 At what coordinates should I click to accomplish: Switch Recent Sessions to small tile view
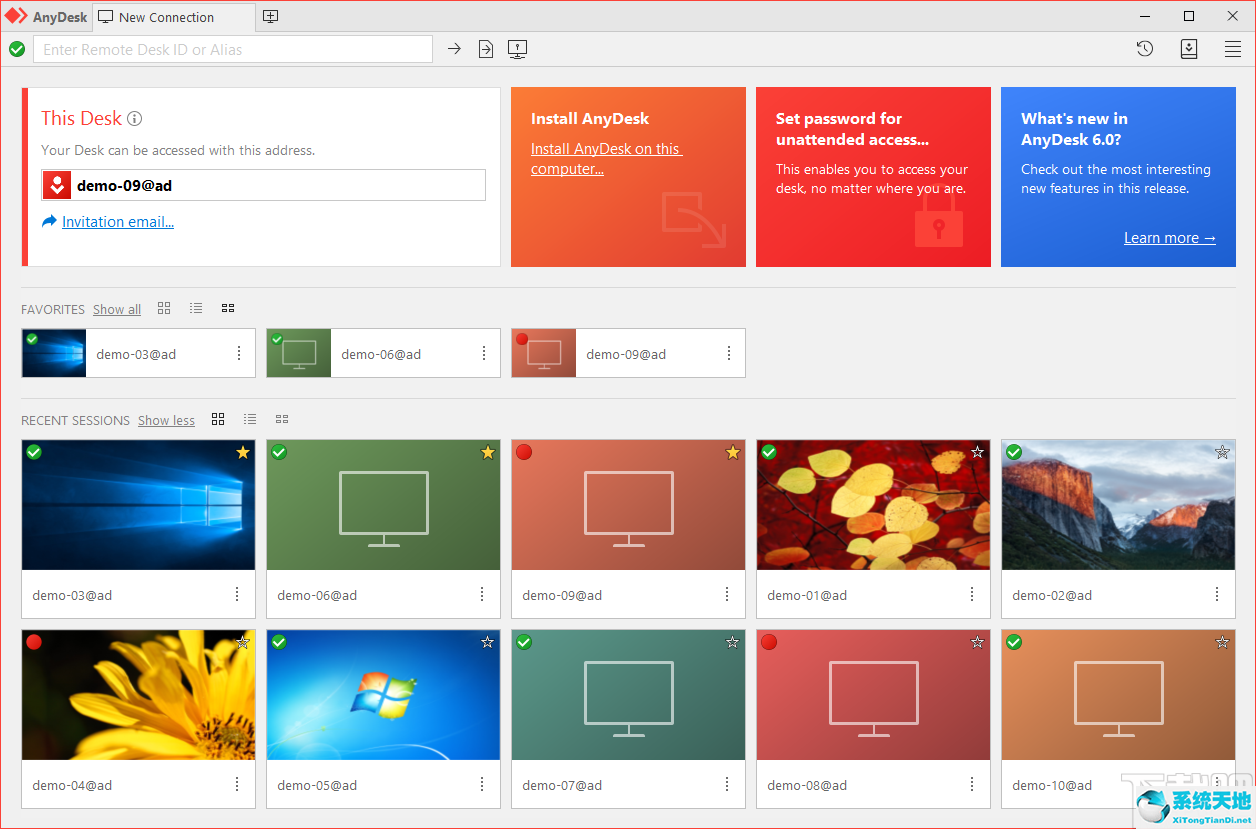(x=282, y=419)
